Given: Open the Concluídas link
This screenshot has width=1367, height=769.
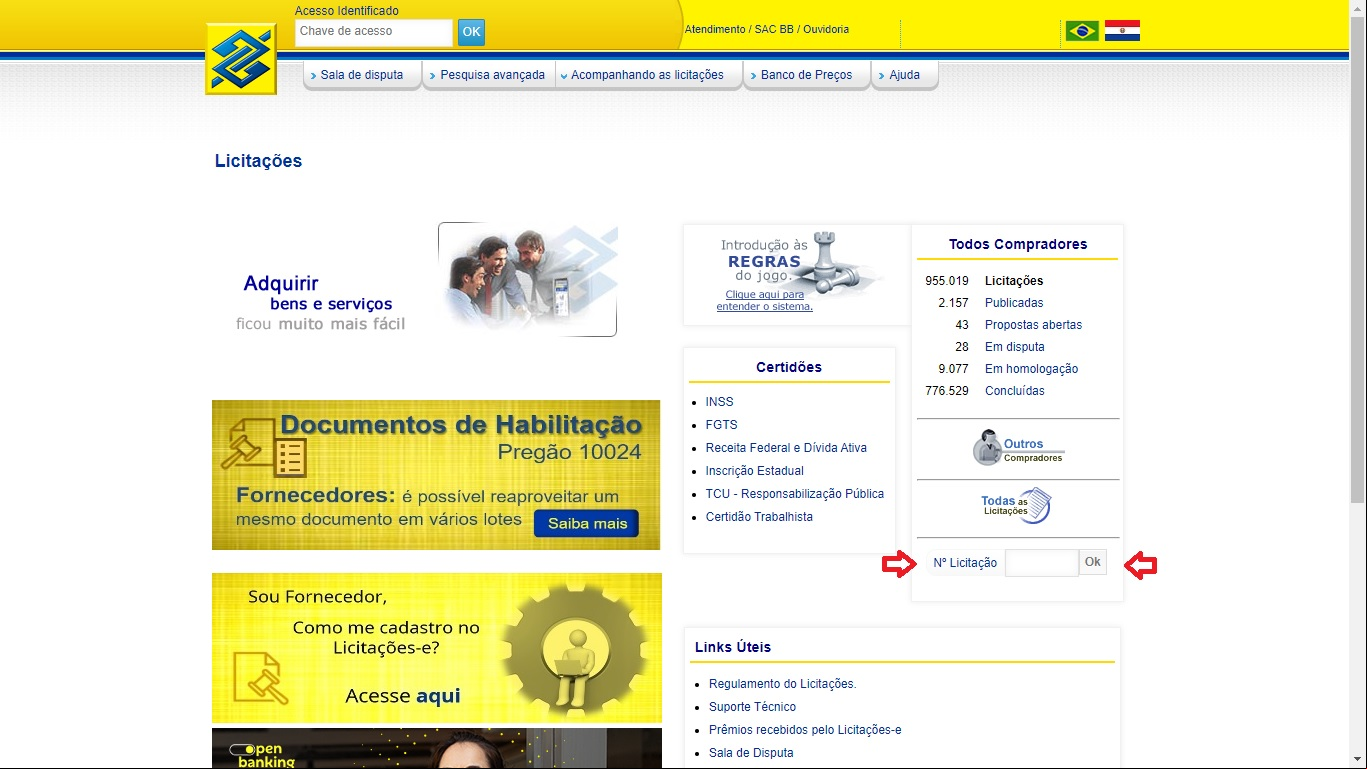Looking at the screenshot, I should (1014, 391).
